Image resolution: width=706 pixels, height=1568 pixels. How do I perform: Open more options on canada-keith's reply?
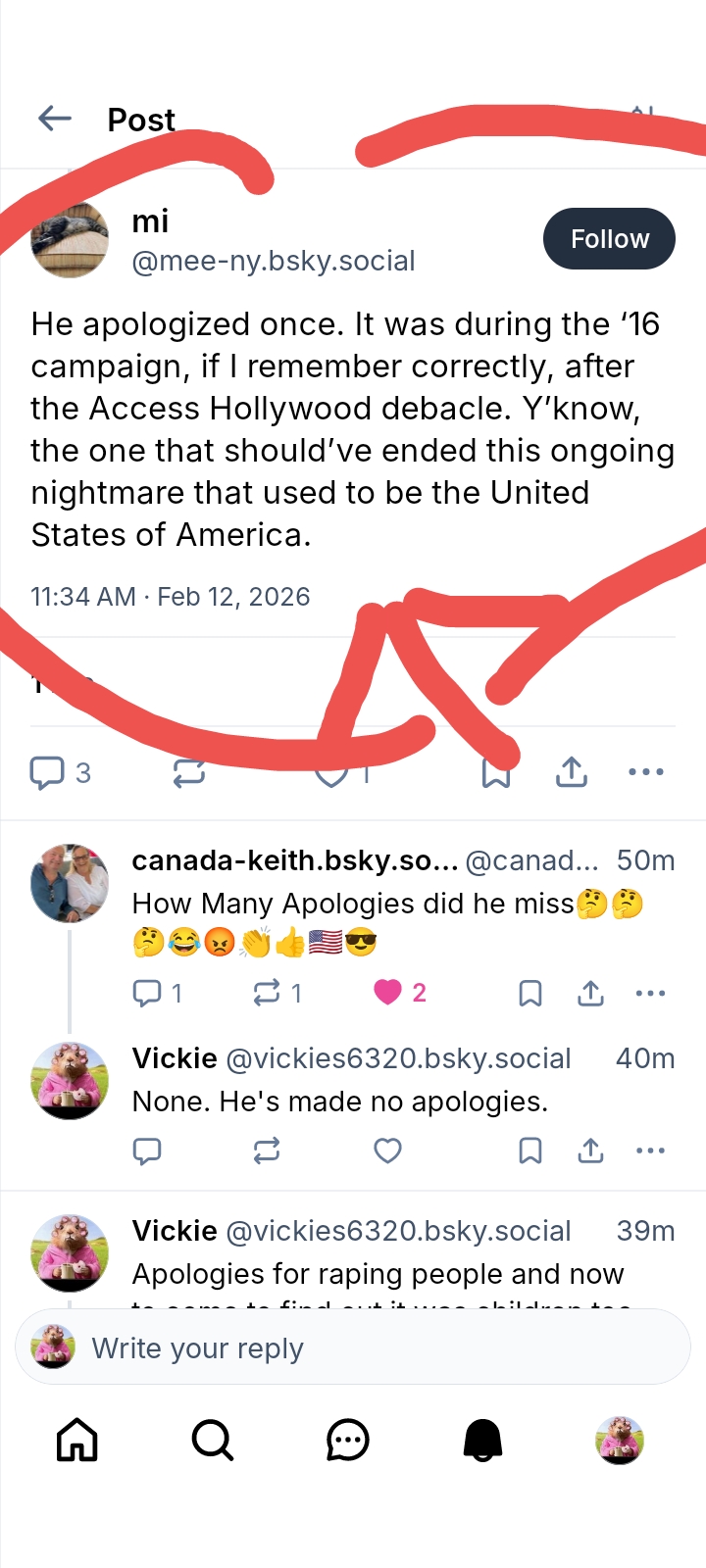click(650, 993)
